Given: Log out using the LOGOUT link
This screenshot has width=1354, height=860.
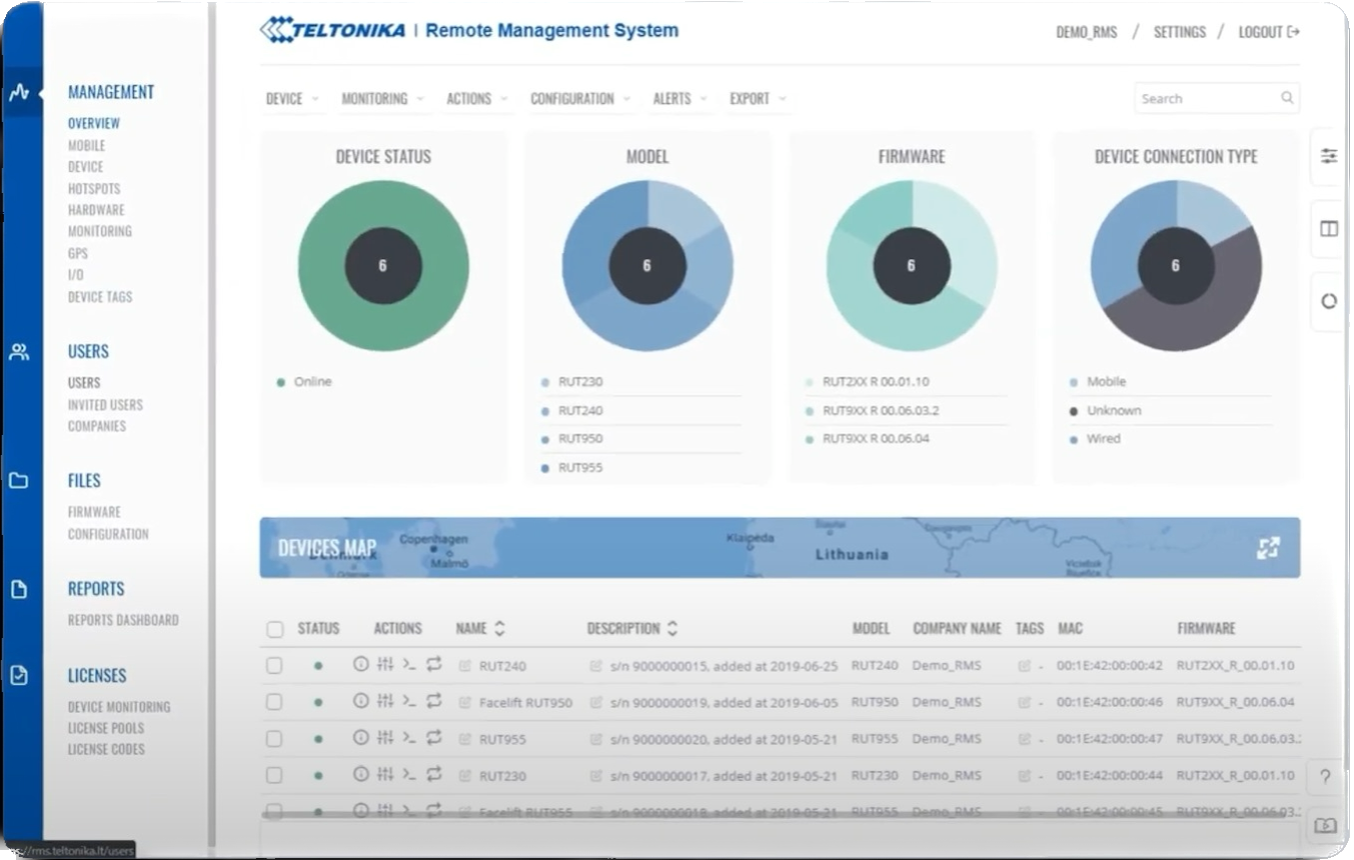Looking at the screenshot, I should tap(1269, 32).
